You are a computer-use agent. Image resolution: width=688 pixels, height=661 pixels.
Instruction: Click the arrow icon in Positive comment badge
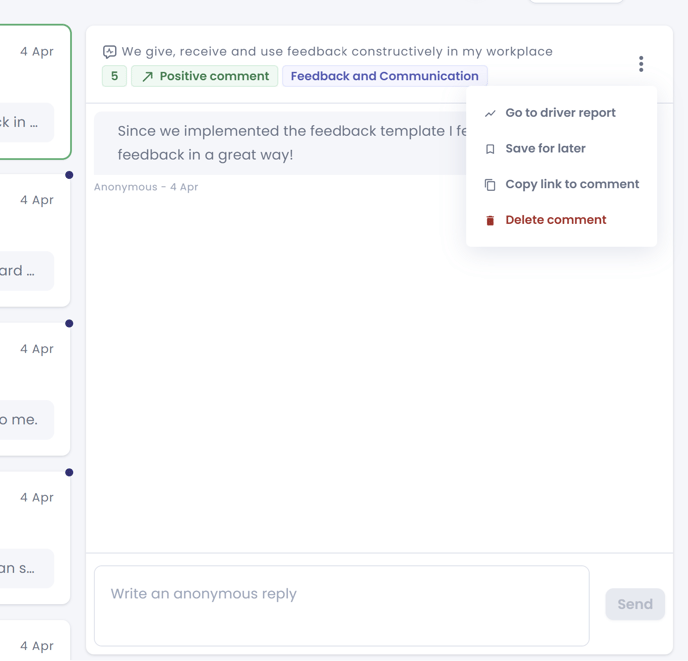pyautogui.click(x=147, y=76)
